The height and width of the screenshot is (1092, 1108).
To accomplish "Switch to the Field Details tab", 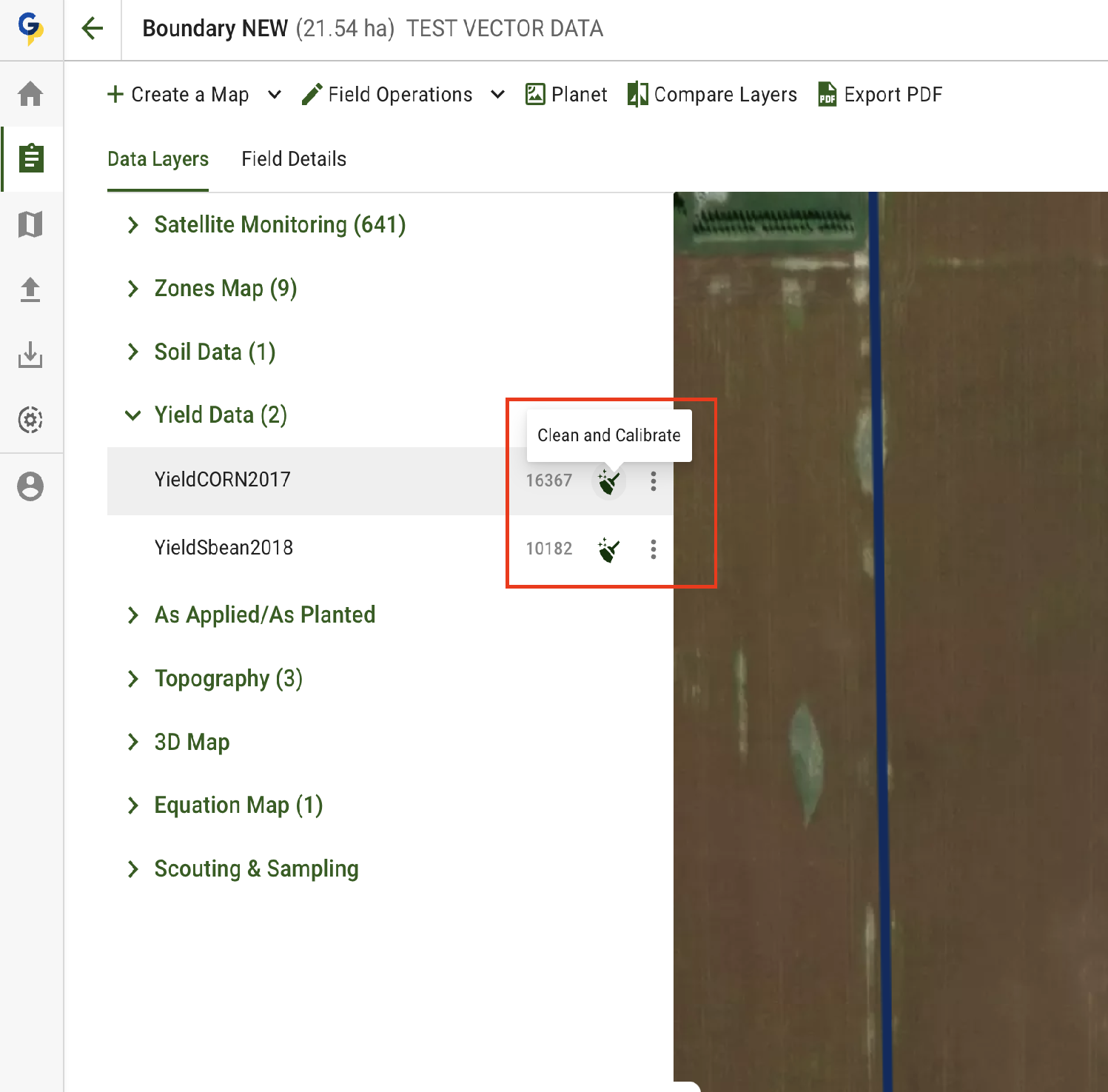I will tap(294, 159).
